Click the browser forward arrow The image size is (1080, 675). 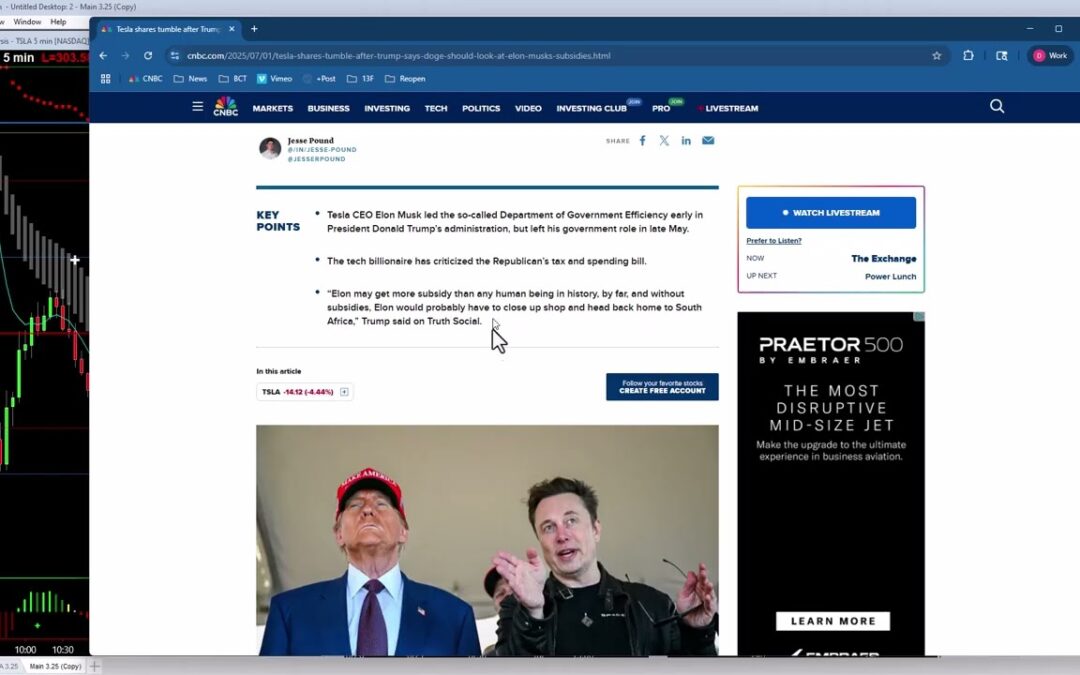[125, 56]
